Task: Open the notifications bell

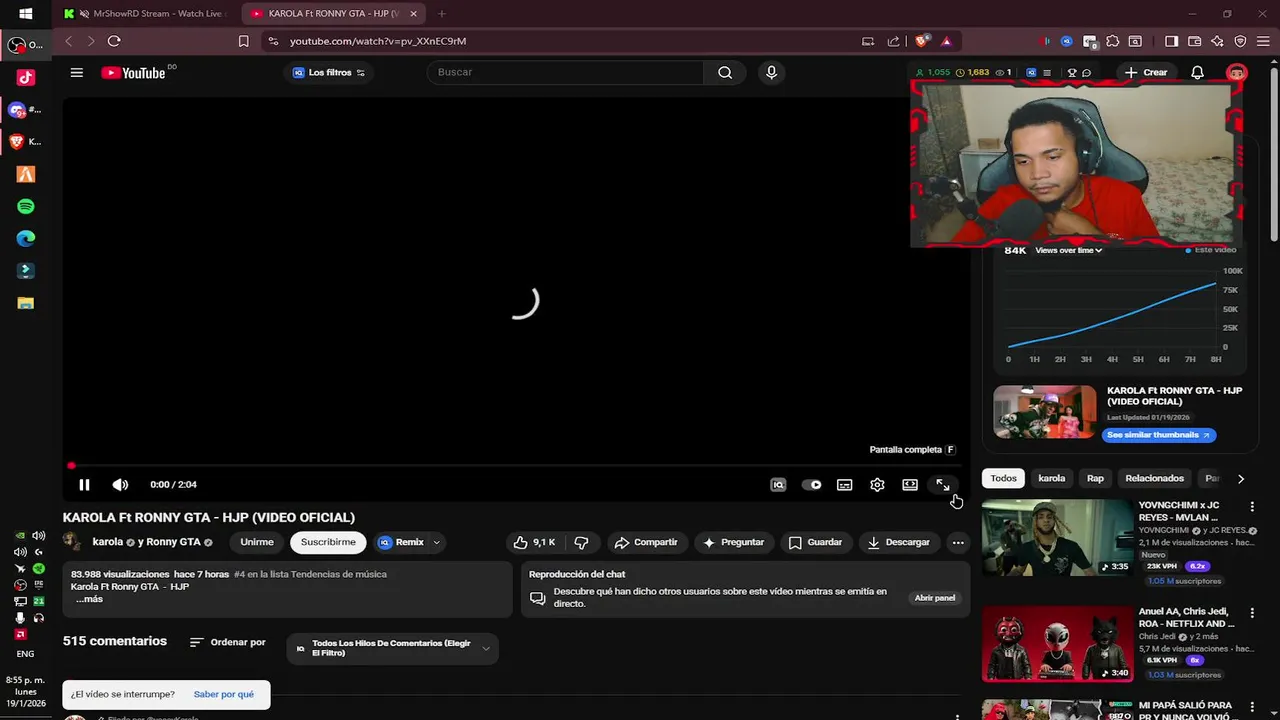Action: click(x=1197, y=72)
